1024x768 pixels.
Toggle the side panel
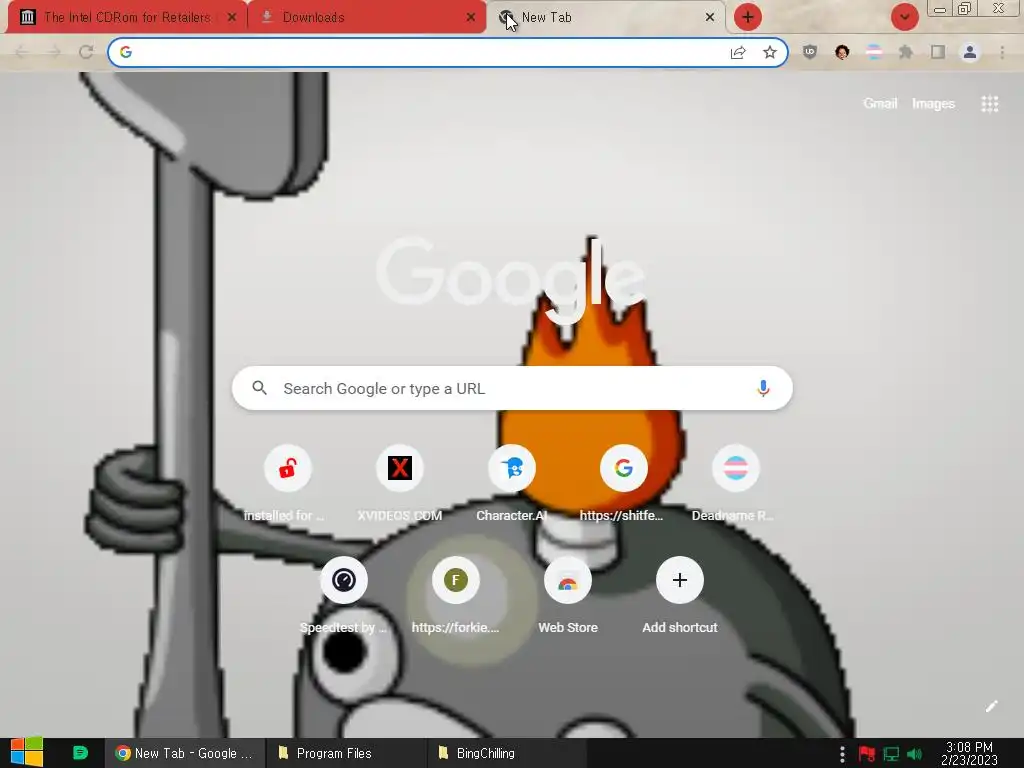[938, 52]
